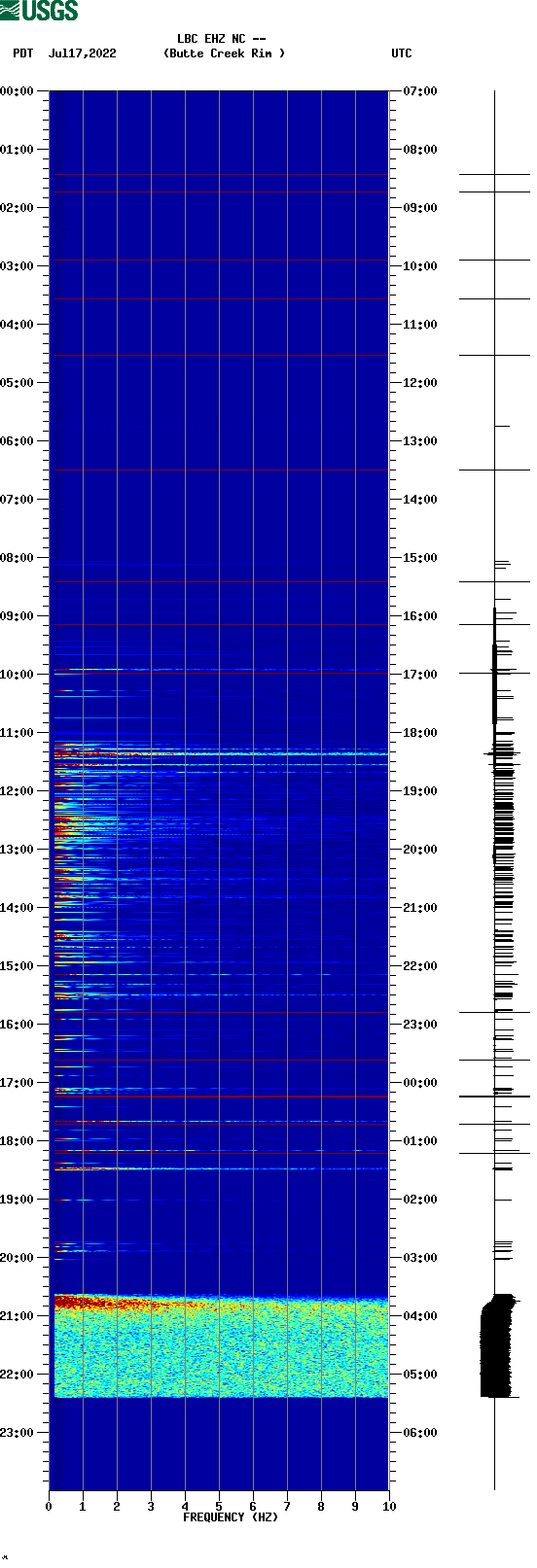Viewport: 537px width, 1568px height.
Task: Click the PDT '09:00' left-axis label
Action: [17, 616]
